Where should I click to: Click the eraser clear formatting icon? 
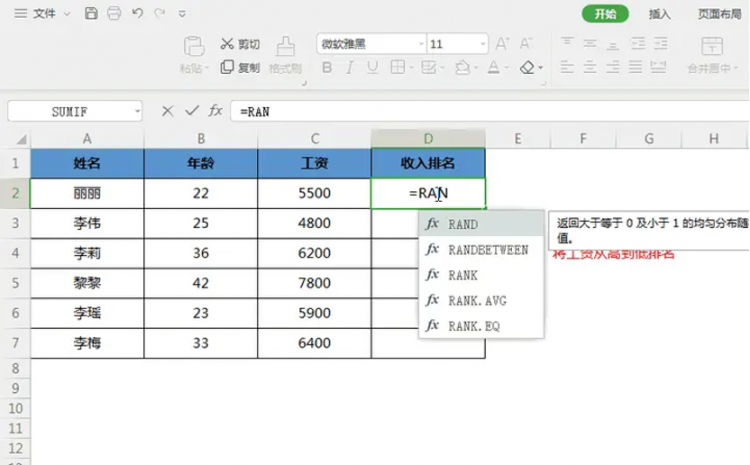point(527,67)
